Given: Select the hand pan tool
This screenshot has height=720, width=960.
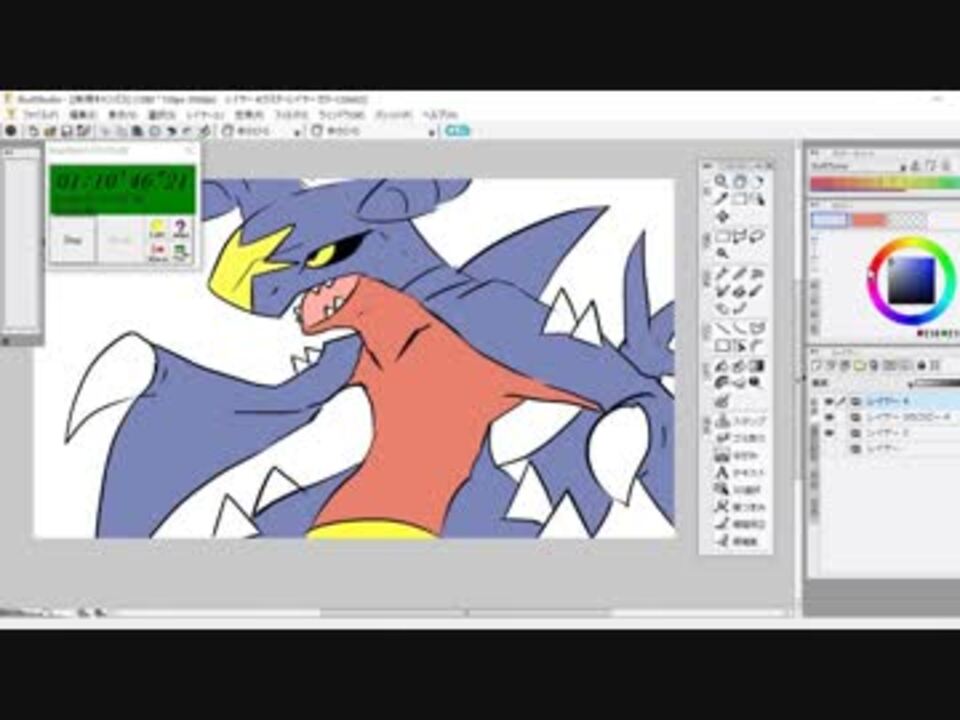Looking at the screenshot, I should click(740, 181).
